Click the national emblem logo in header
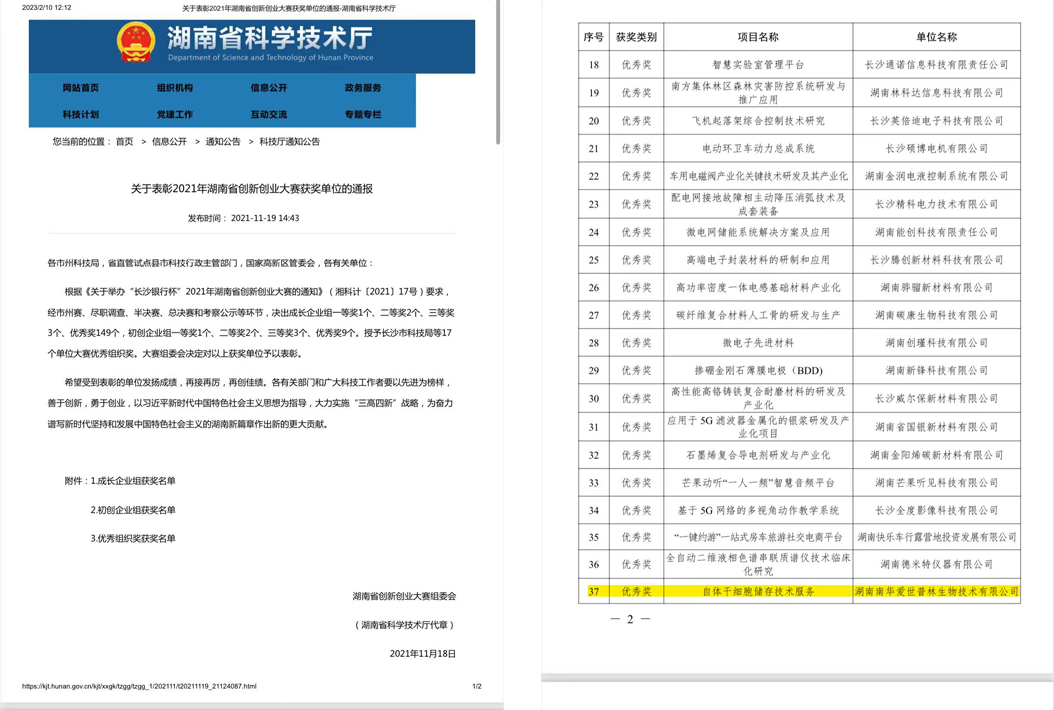Viewport: 1054px width, 710px height. pos(136,44)
